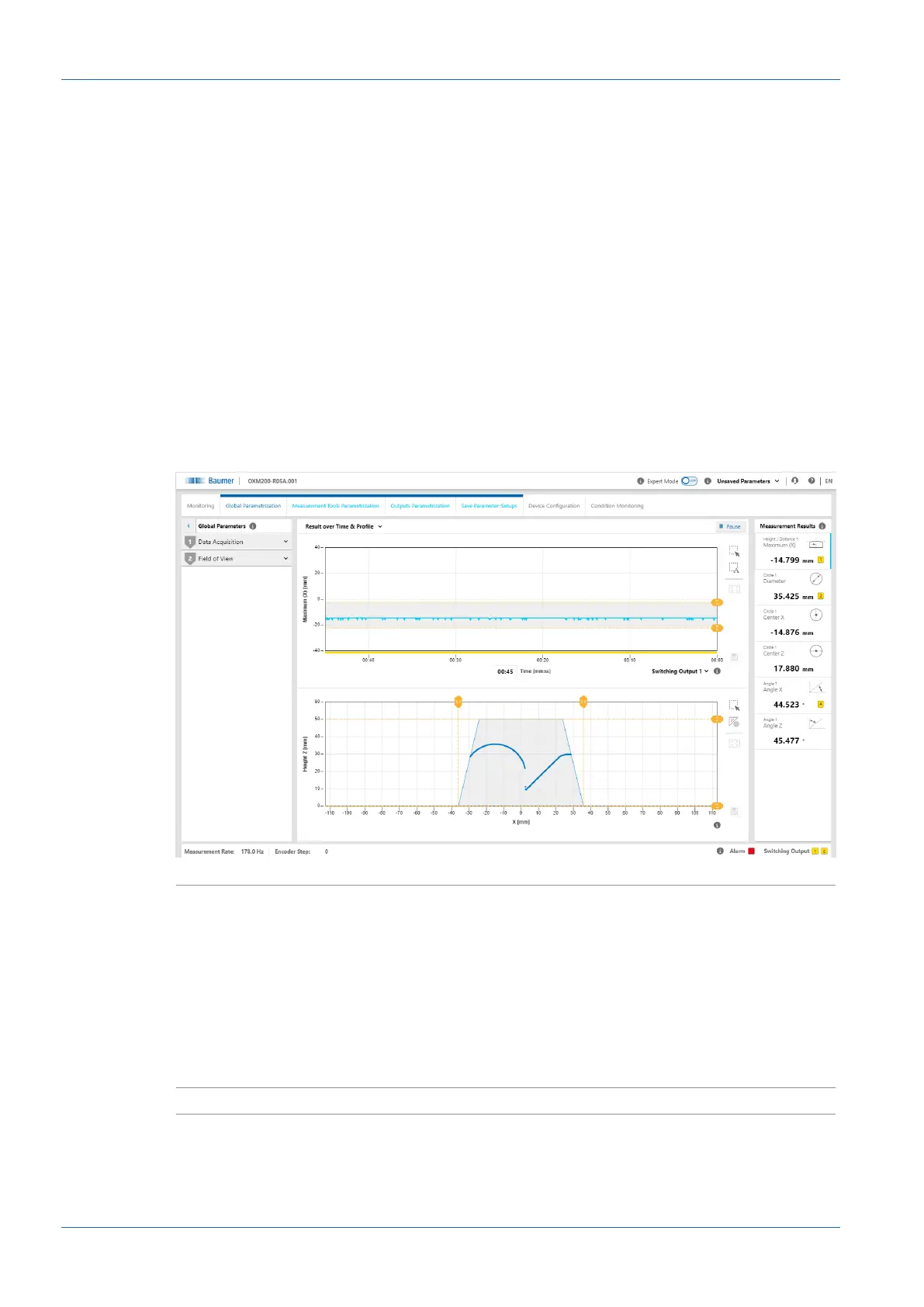
Task: Click status bar Switching Output badge 2
Action: click(824, 851)
